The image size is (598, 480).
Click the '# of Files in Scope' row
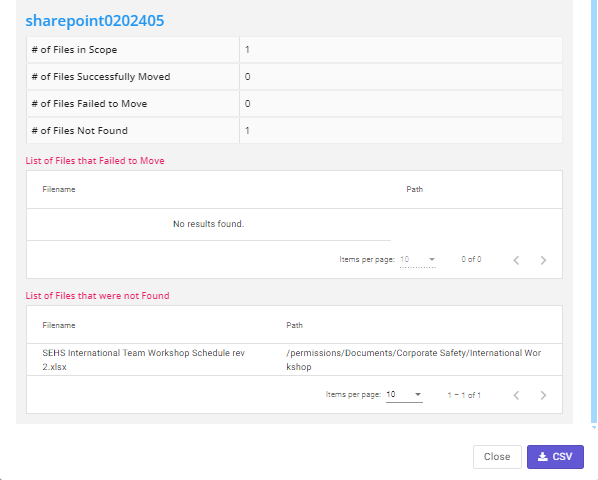click(x=294, y=50)
